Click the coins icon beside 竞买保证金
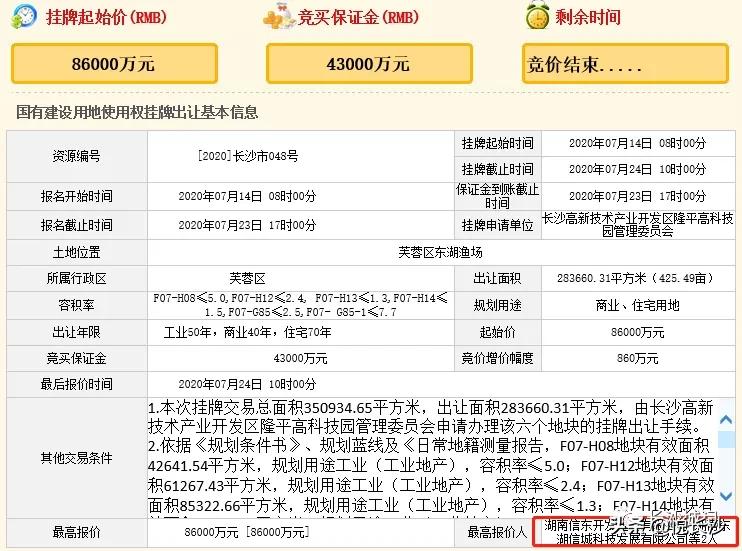The width and height of the screenshot is (742, 551). (x=279, y=17)
